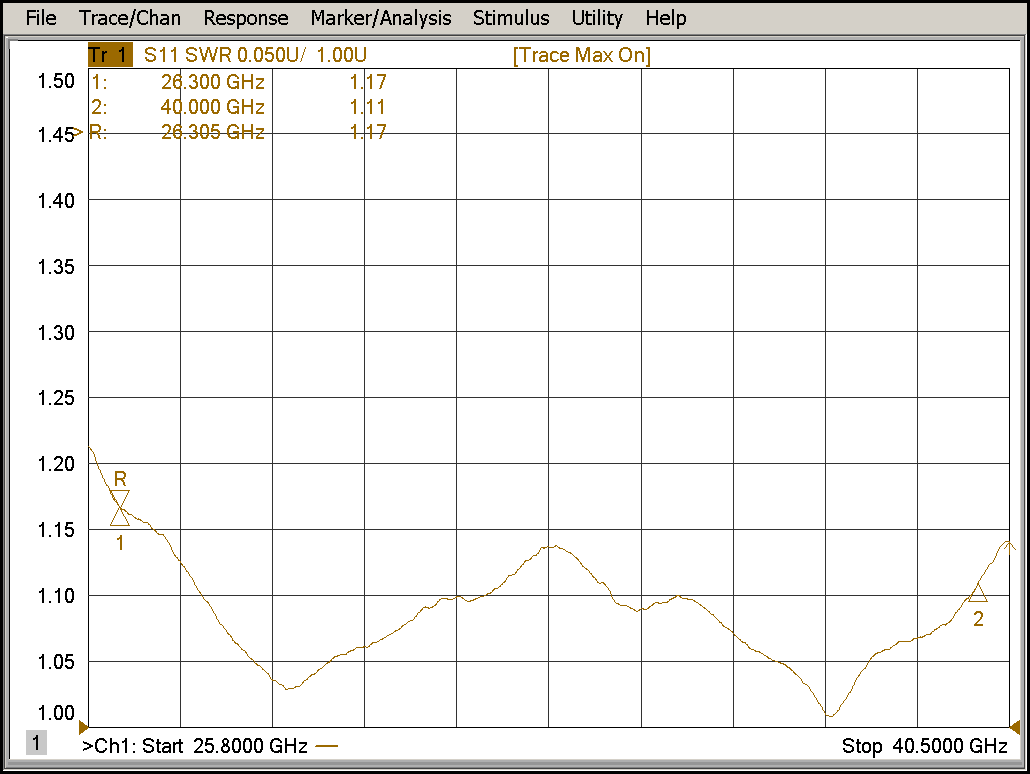This screenshot has width=1030, height=774.
Task: Select the Tr 1 trace label
Action: click(x=109, y=56)
